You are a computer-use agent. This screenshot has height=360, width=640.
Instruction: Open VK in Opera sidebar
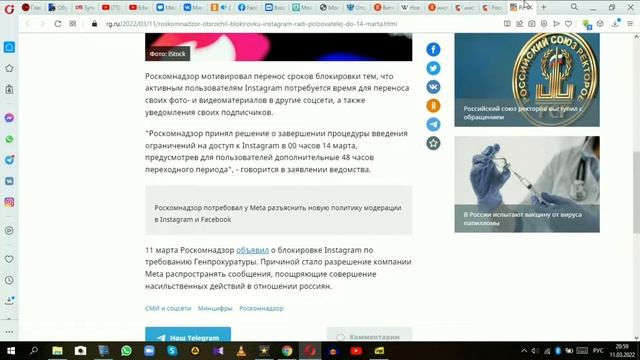[x=9, y=181]
